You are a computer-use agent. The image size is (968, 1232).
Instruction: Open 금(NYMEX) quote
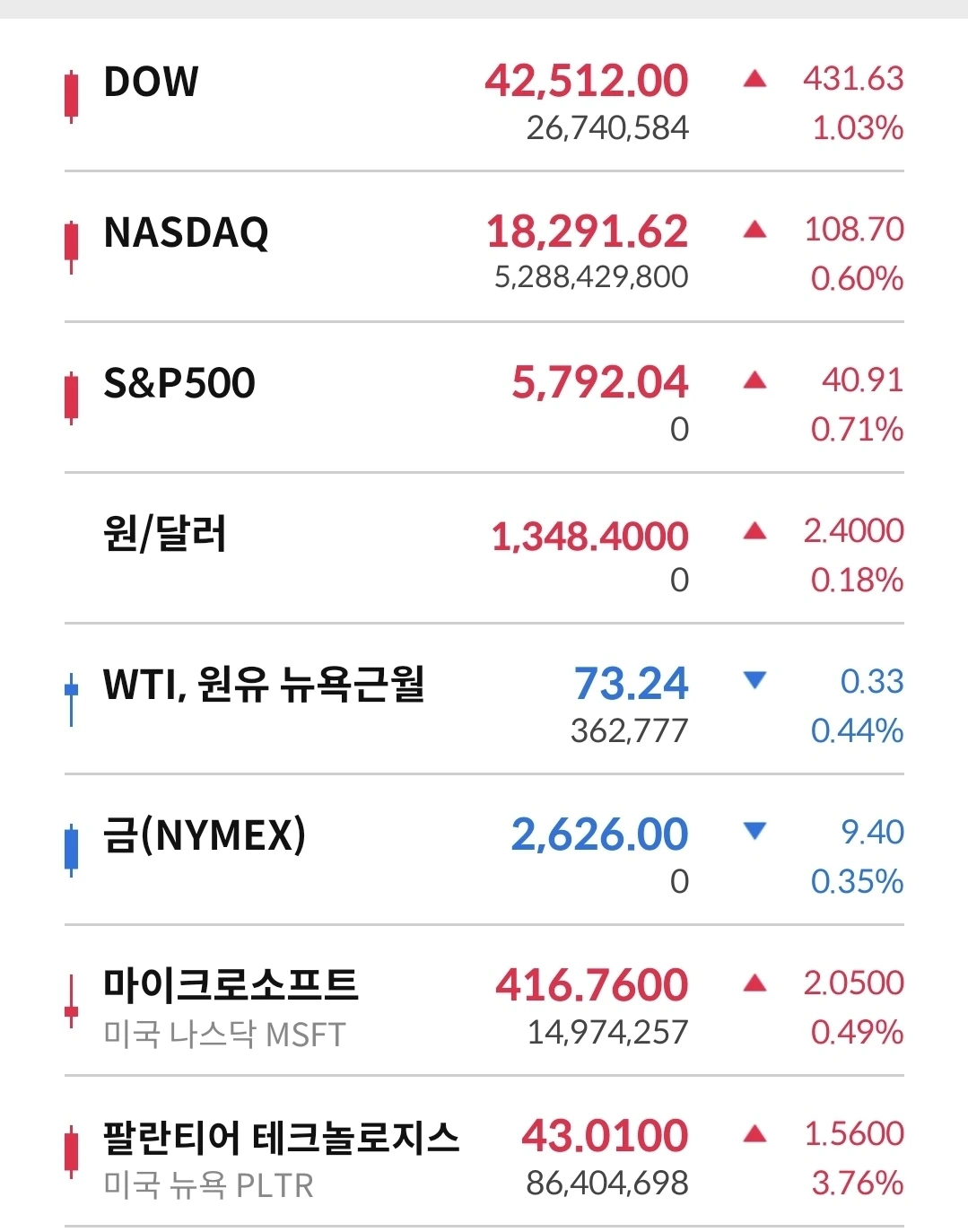(x=484, y=850)
